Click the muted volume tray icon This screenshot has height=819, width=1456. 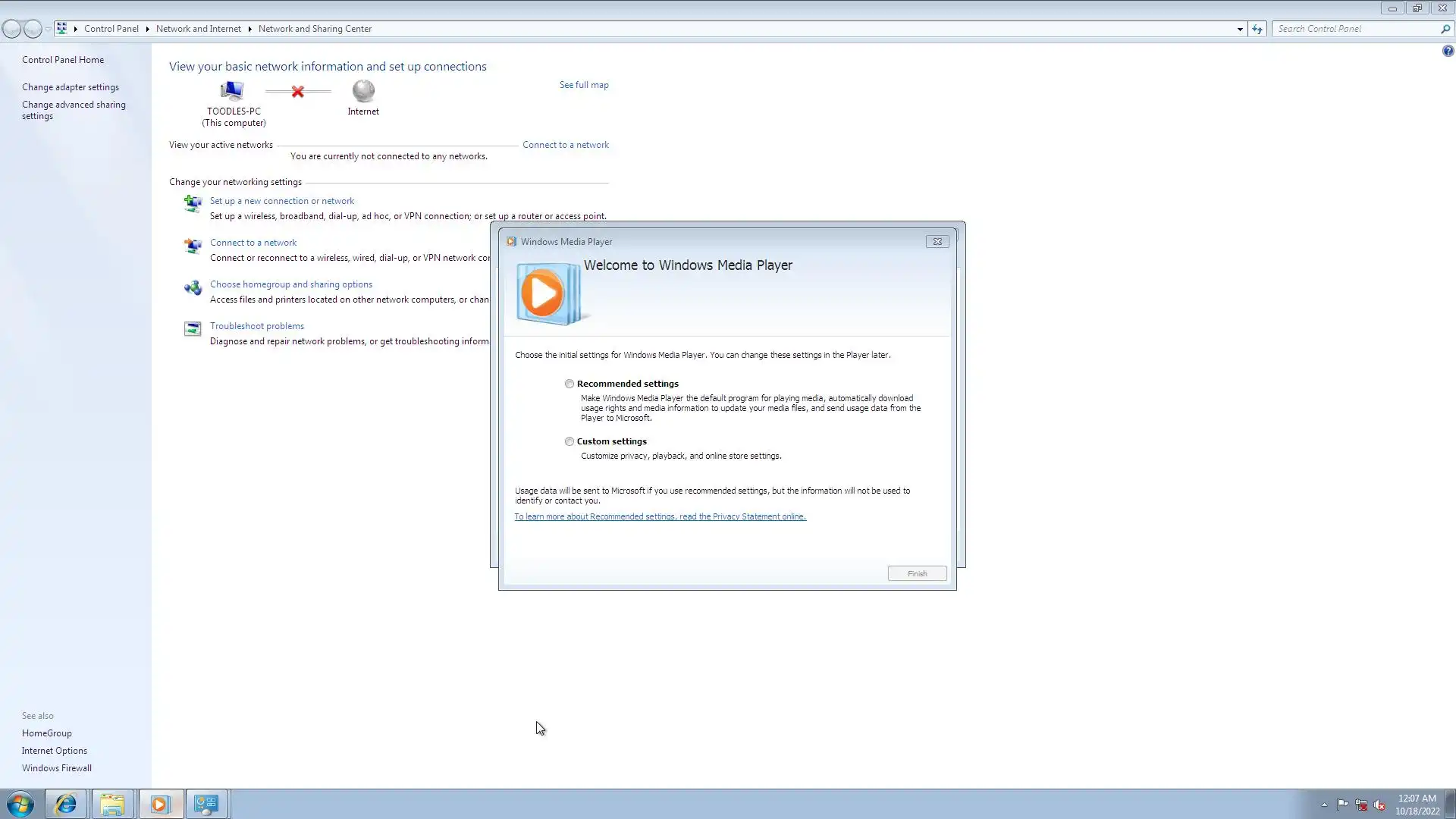click(x=1379, y=805)
